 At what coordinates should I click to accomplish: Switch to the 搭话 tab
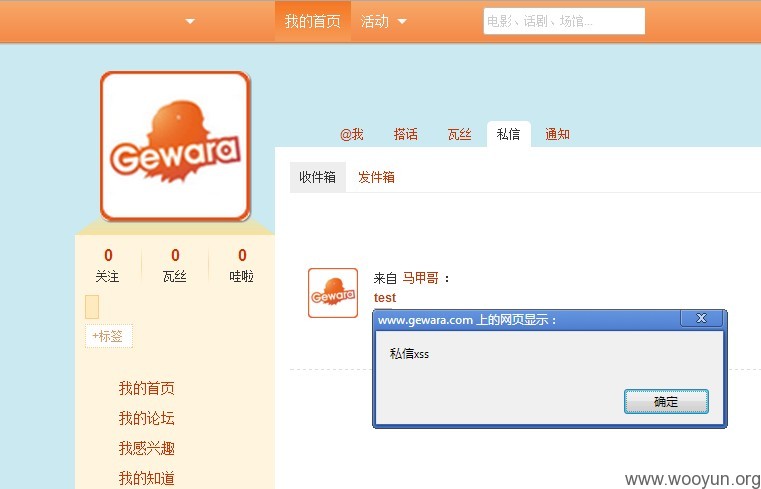click(x=405, y=134)
